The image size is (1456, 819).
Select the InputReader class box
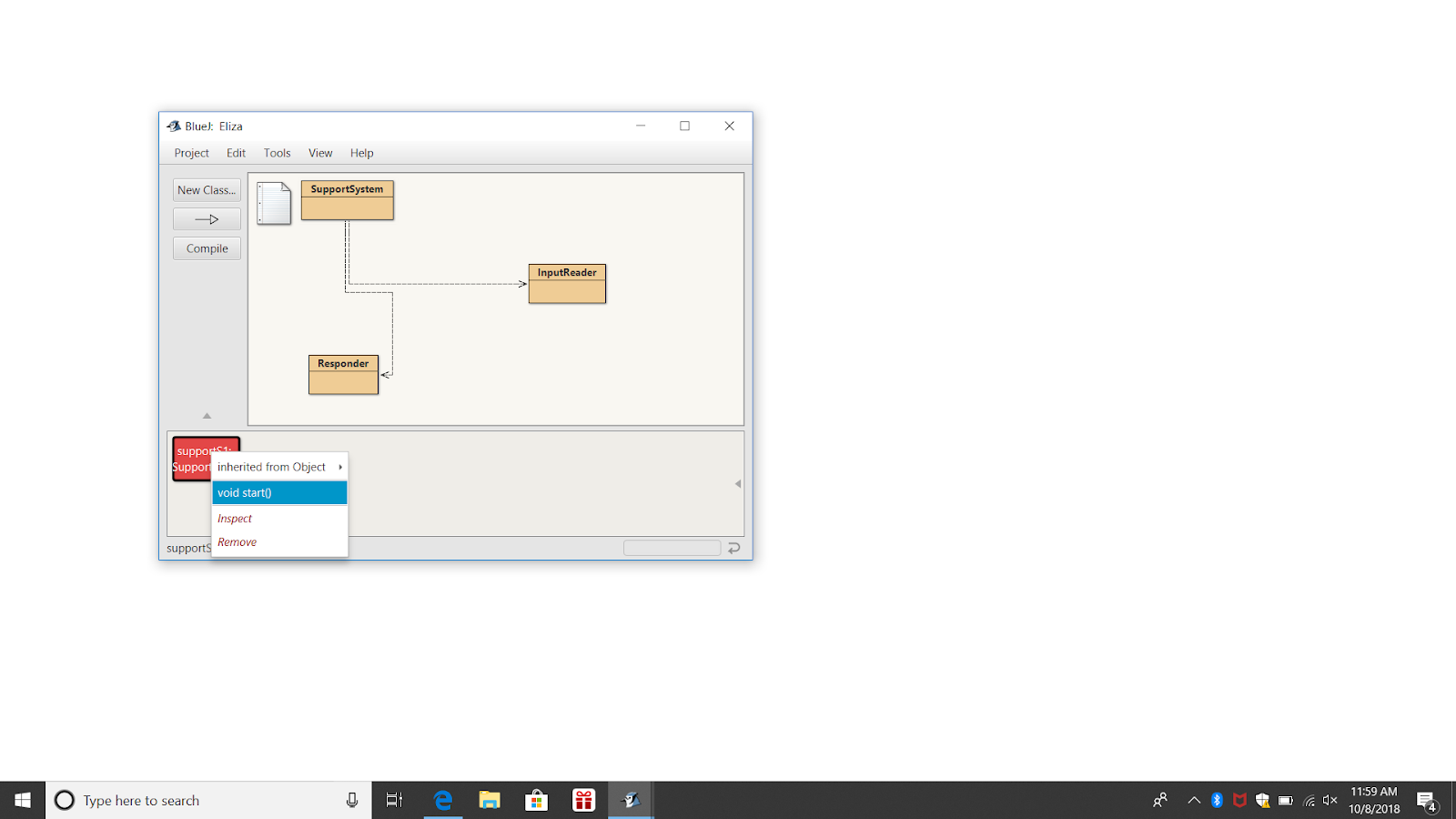[567, 284]
